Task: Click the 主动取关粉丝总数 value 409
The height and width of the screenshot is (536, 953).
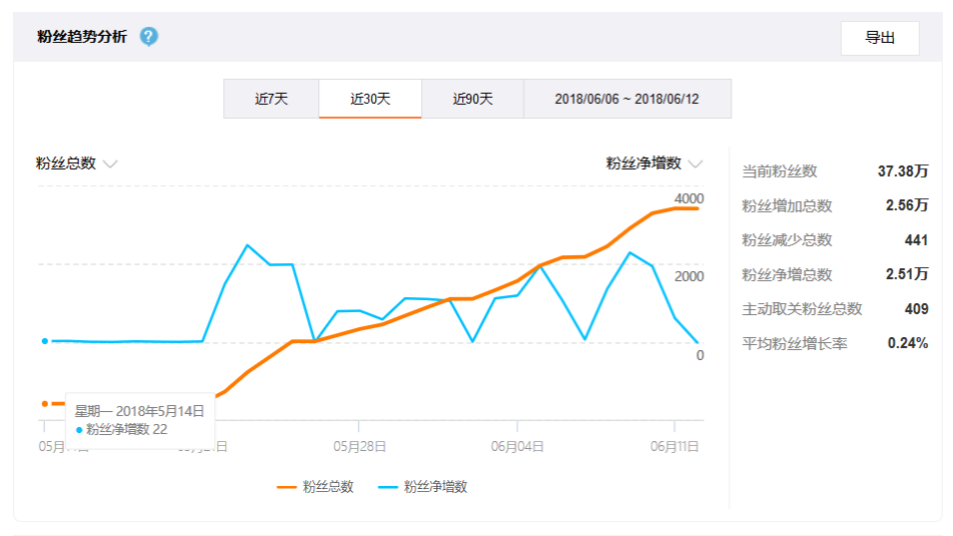Action: [916, 309]
